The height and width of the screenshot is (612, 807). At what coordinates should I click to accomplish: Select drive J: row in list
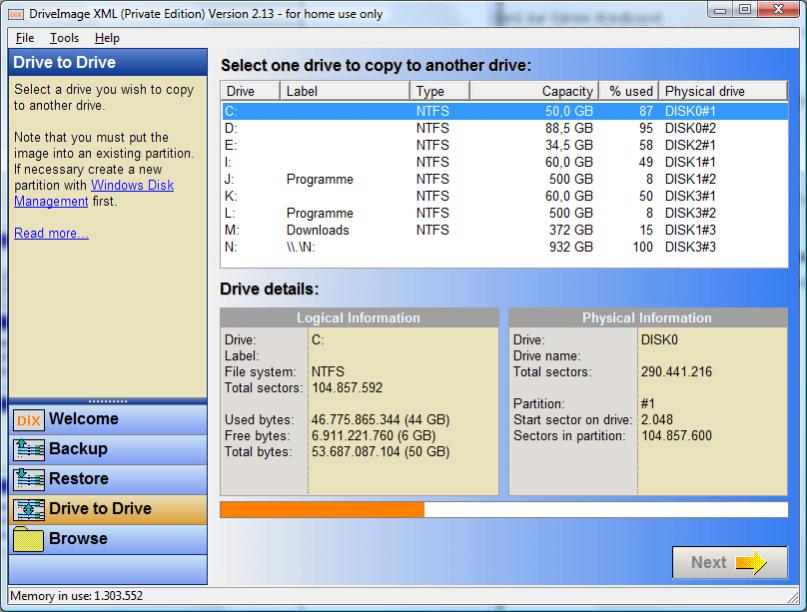[x=505, y=179]
